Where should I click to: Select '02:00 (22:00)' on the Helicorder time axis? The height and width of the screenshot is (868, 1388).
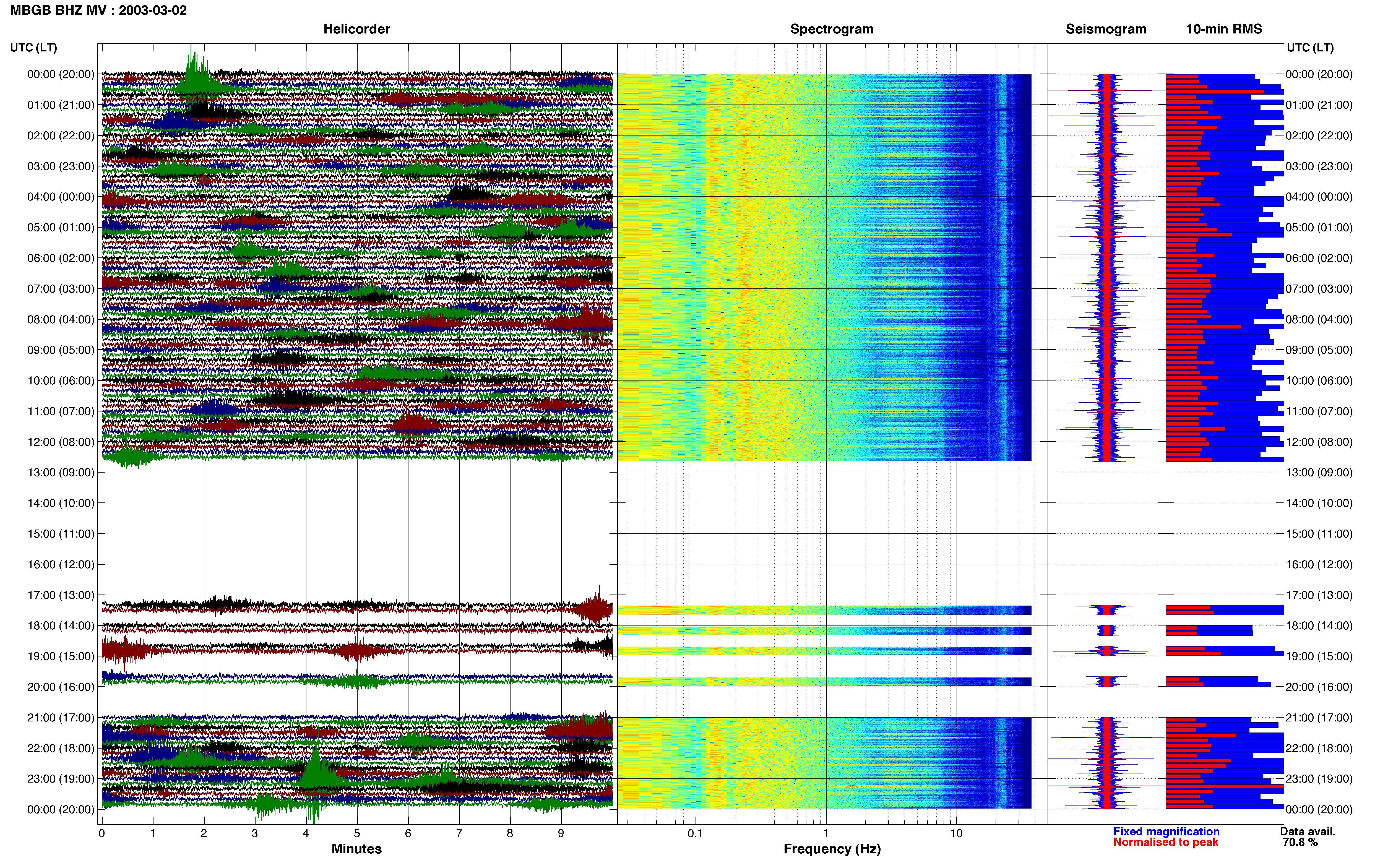(x=61, y=135)
